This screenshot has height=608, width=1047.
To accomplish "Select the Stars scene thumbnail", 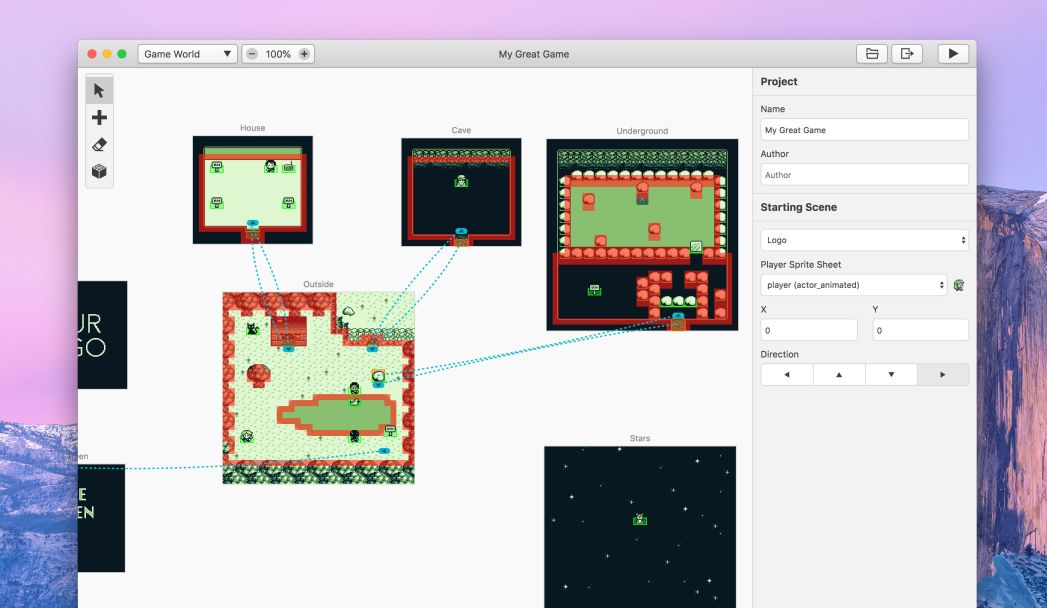I will 639,527.
